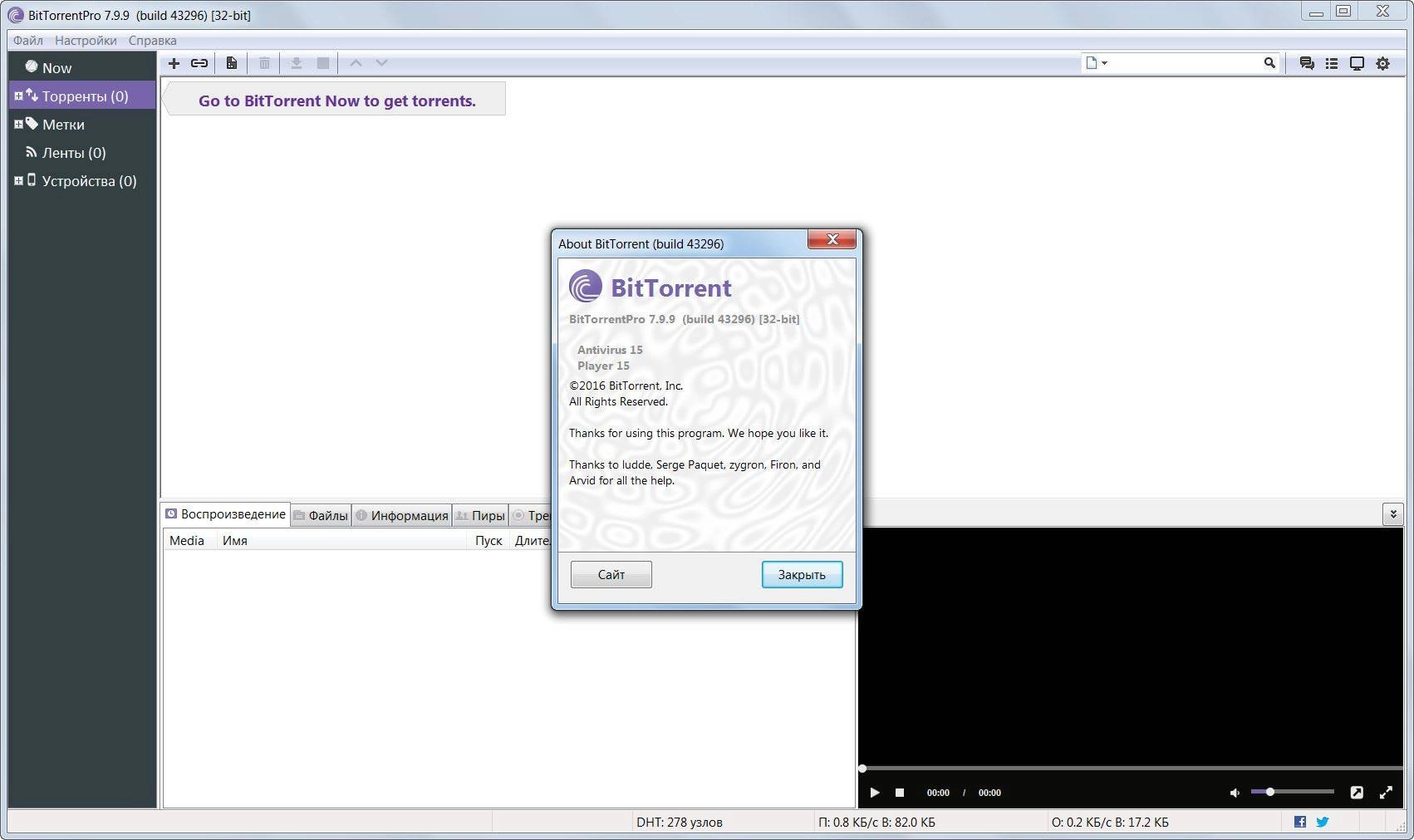Add a torrent with the plus icon

174,63
